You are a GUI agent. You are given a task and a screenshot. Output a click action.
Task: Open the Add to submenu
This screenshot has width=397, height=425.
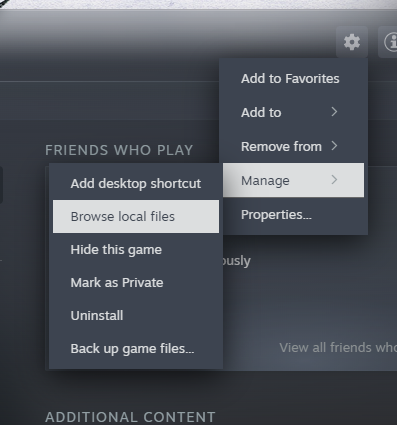pos(293,112)
